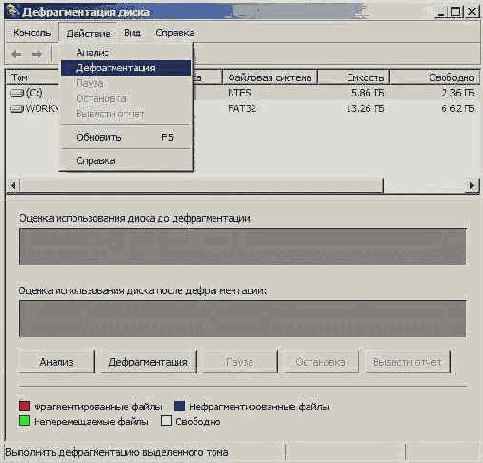Image resolution: width=483 pixels, height=463 pixels.
Task: Open the Консоль menu
Action: (32, 33)
